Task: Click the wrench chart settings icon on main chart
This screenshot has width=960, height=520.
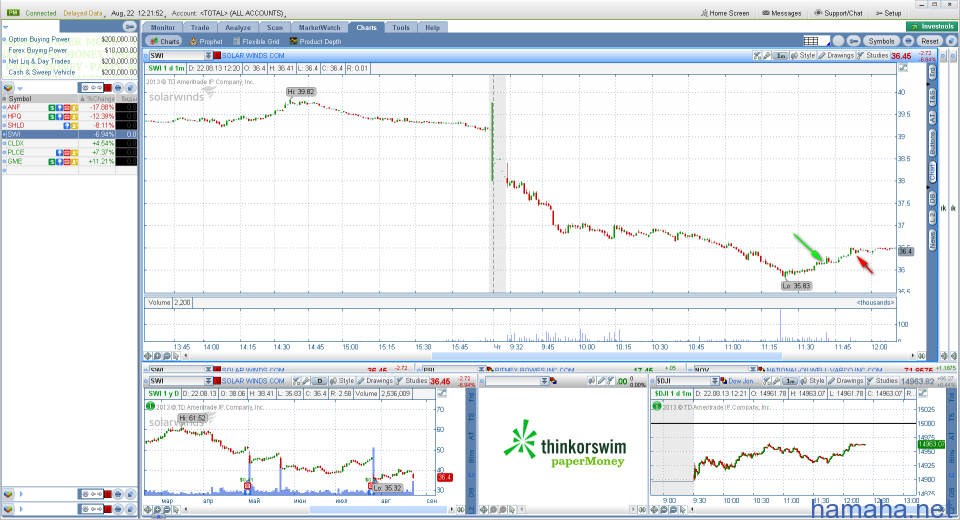Action: tap(767, 55)
